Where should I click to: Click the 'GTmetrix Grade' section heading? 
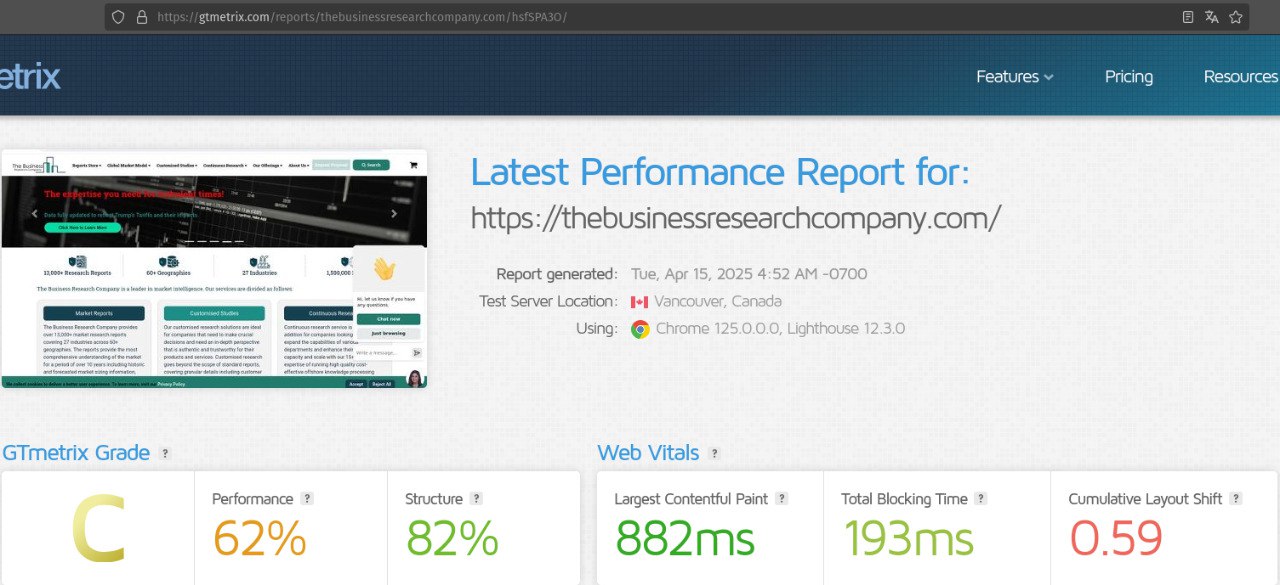(76, 453)
